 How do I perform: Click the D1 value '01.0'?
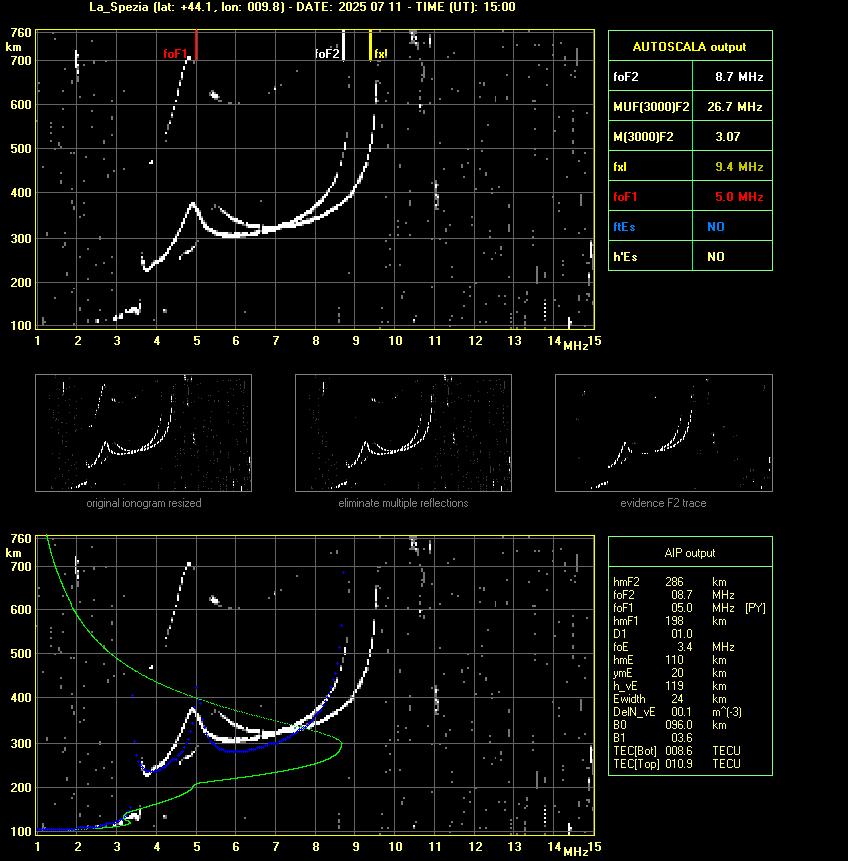682,634
